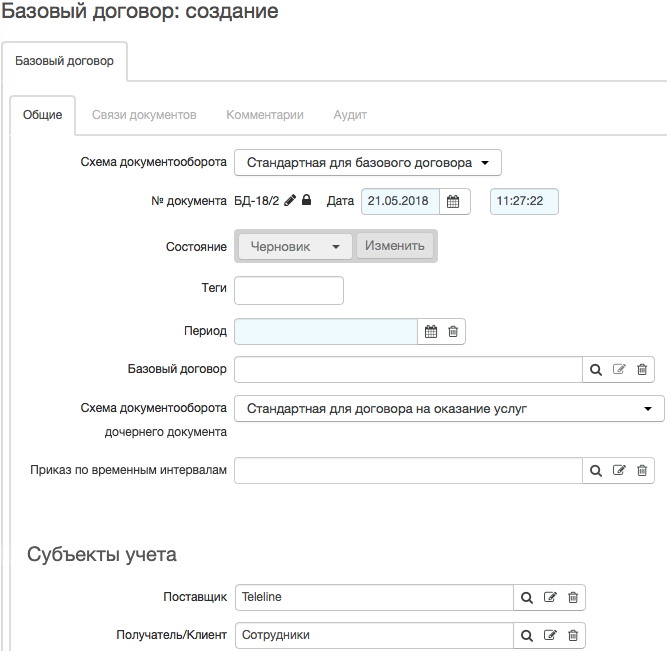The image size is (667, 651).
Task: Delete the Базовый договор field value
Action: [x=642, y=370]
